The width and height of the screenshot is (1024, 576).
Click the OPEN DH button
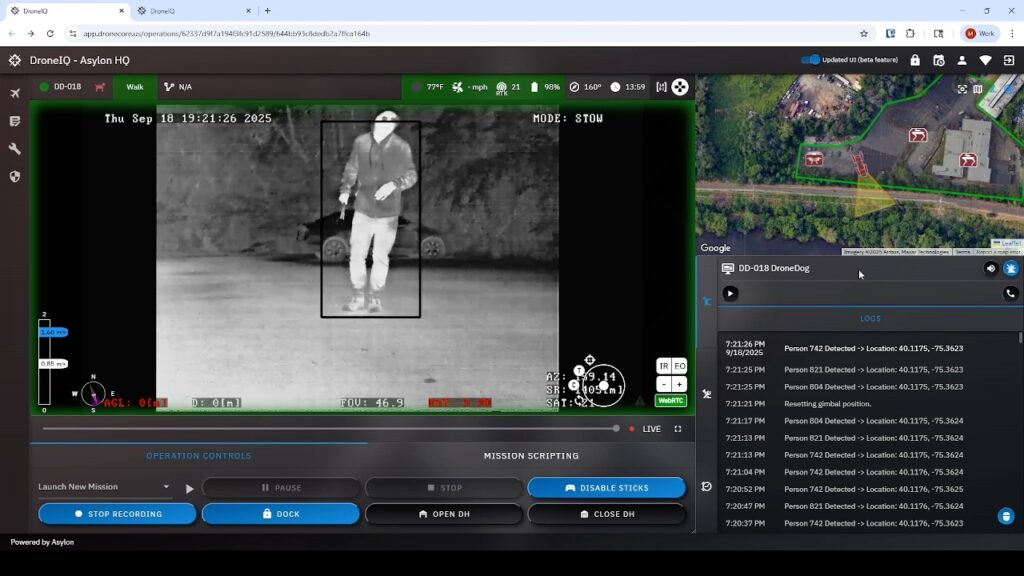point(444,514)
